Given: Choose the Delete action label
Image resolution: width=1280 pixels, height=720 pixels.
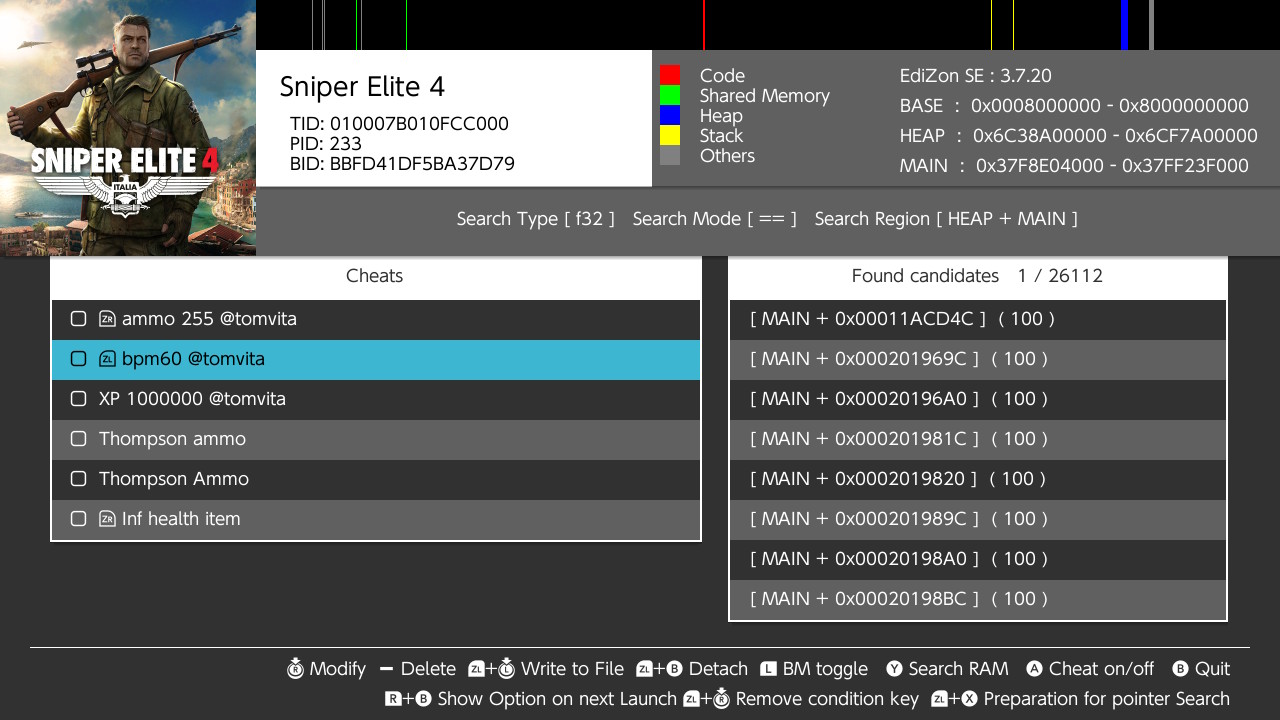Looking at the screenshot, I should click(428, 669).
